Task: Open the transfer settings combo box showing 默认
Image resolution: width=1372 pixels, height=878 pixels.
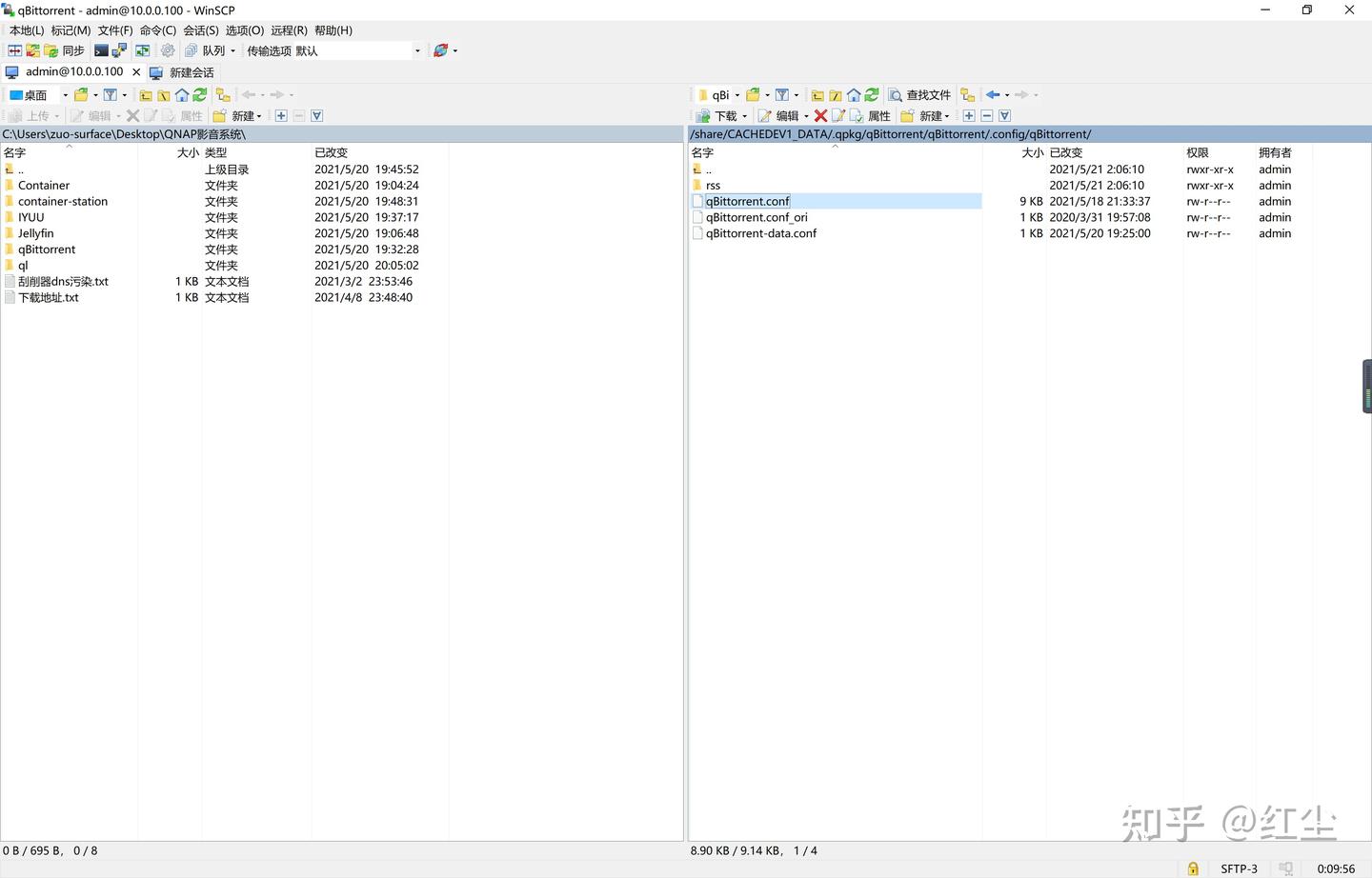Action: click(333, 50)
